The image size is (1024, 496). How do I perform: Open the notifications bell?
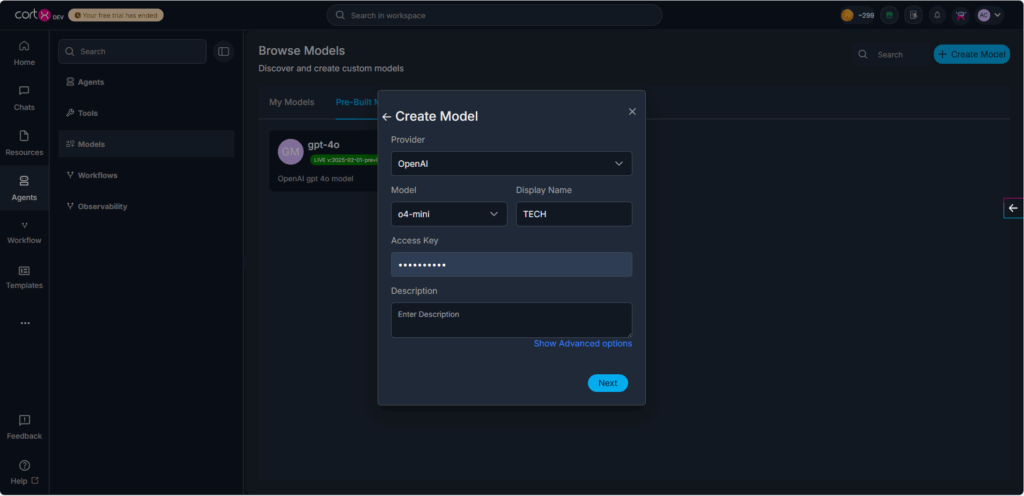coord(937,15)
